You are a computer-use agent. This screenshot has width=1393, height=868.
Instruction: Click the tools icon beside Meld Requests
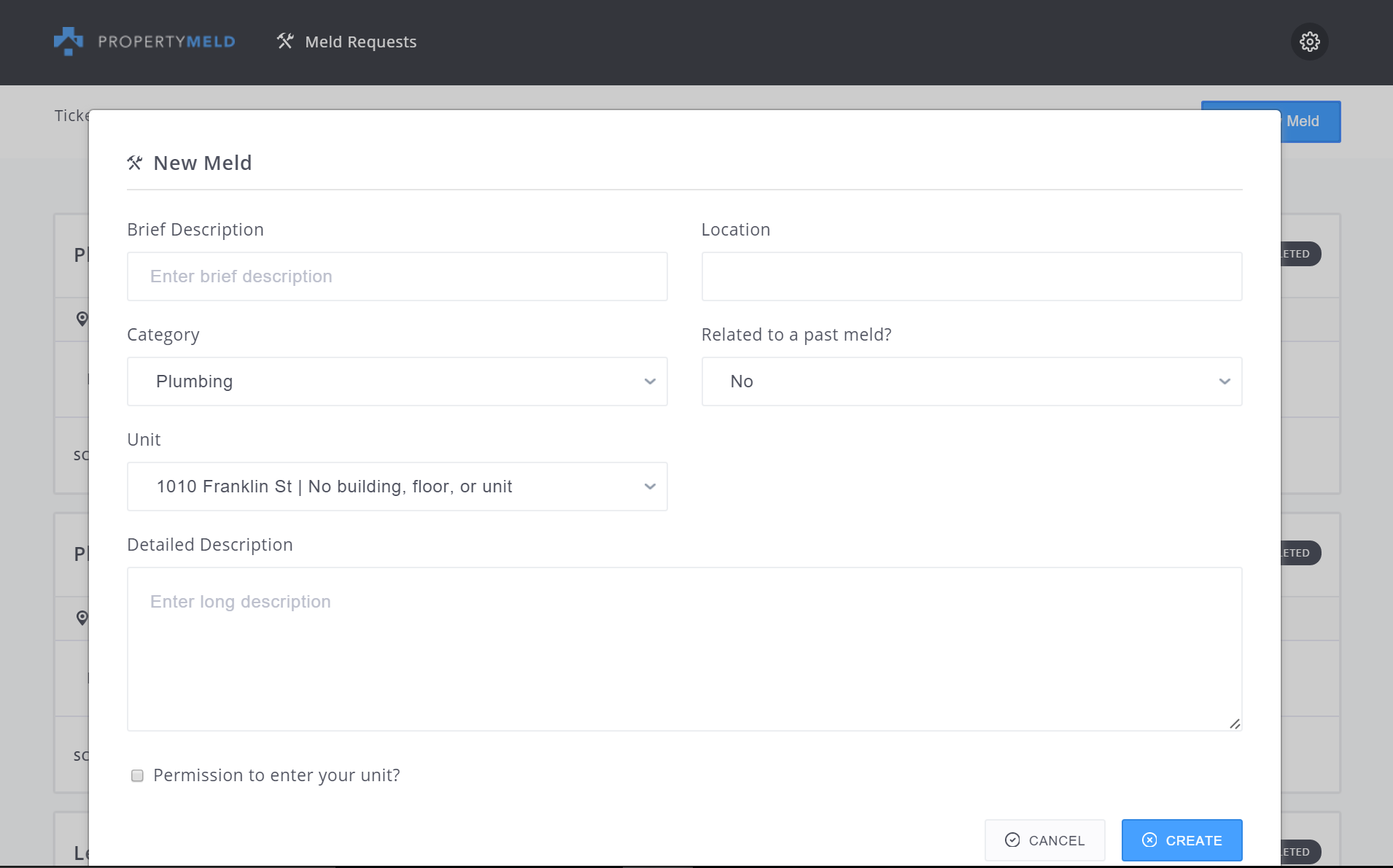[x=285, y=42]
